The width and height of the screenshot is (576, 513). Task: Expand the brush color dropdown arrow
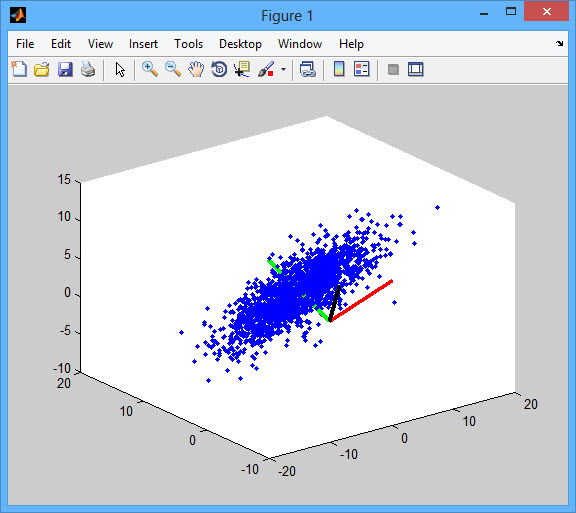[283, 69]
